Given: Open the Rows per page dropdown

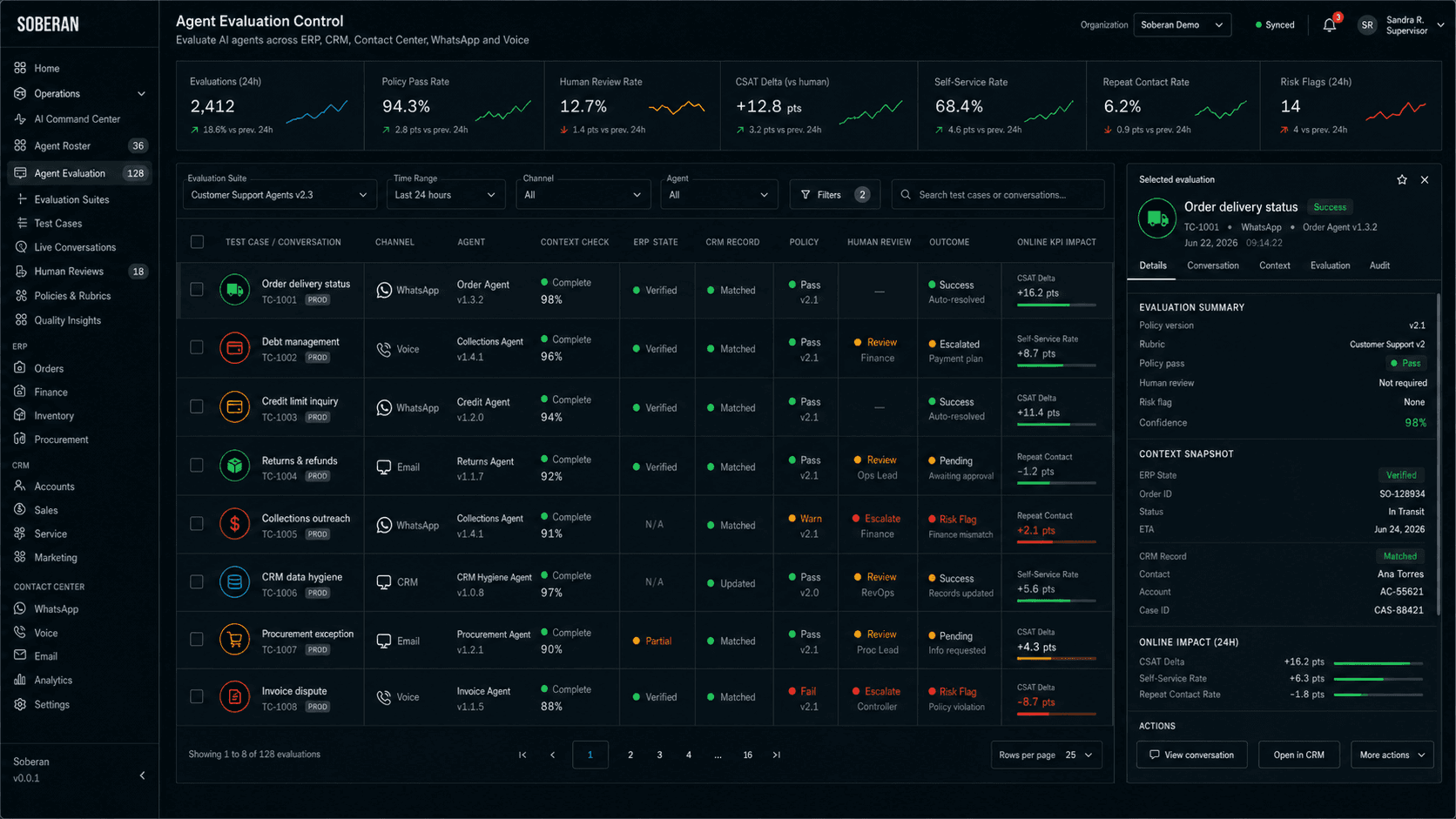Looking at the screenshot, I should (x=1047, y=755).
